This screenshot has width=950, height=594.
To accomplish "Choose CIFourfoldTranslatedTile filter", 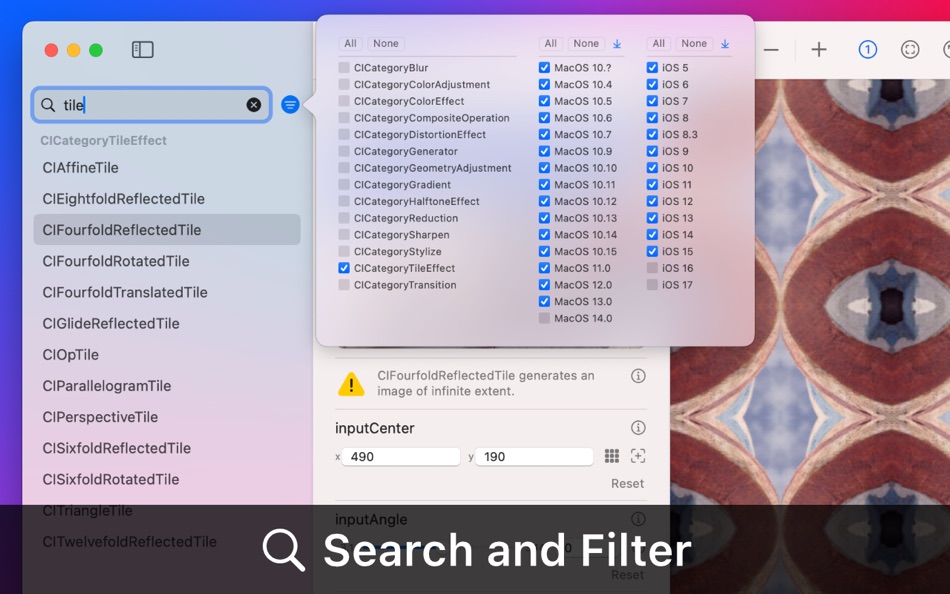I will click(167, 292).
